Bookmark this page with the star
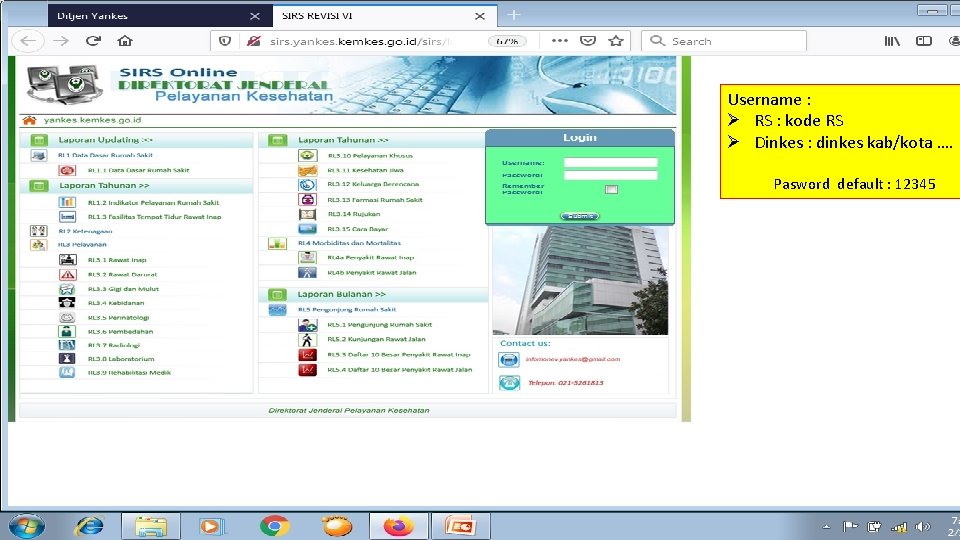The width and height of the screenshot is (960, 540). (x=616, y=41)
